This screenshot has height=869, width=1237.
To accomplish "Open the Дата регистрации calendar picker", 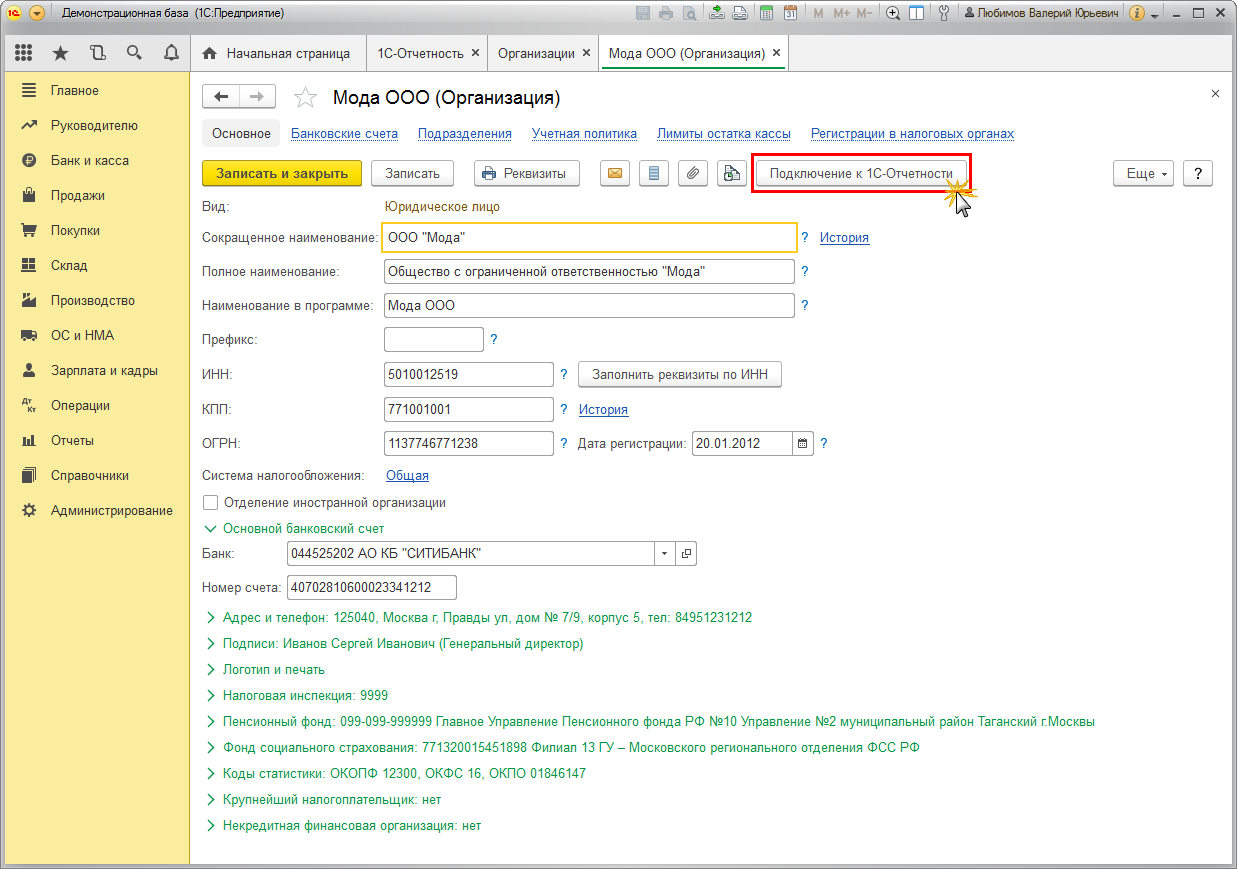I will coord(802,443).
